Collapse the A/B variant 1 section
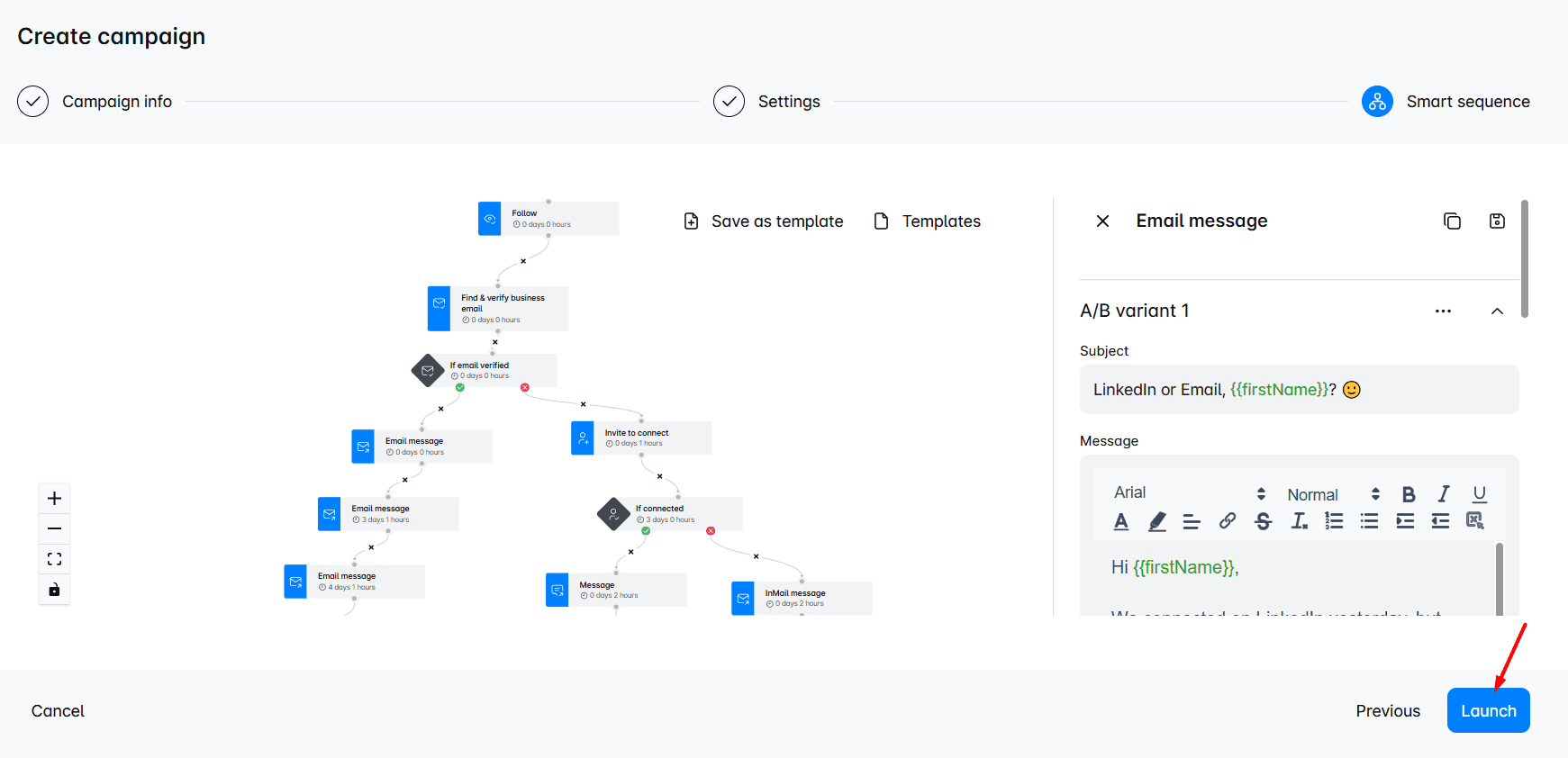Viewport: 1568px width, 758px height. 1497,311
